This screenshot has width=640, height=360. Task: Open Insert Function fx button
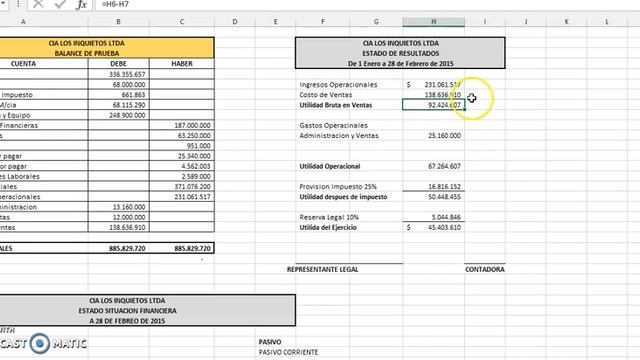(x=81, y=4)
